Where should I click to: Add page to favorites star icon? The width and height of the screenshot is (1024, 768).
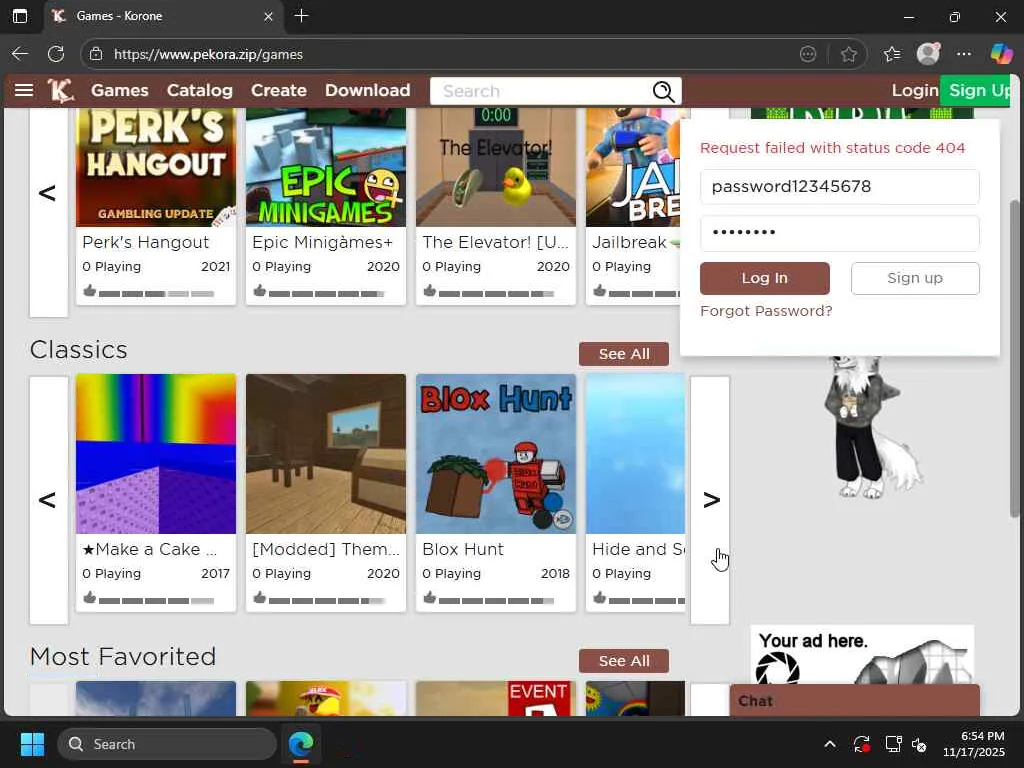(x=848, y=54)
